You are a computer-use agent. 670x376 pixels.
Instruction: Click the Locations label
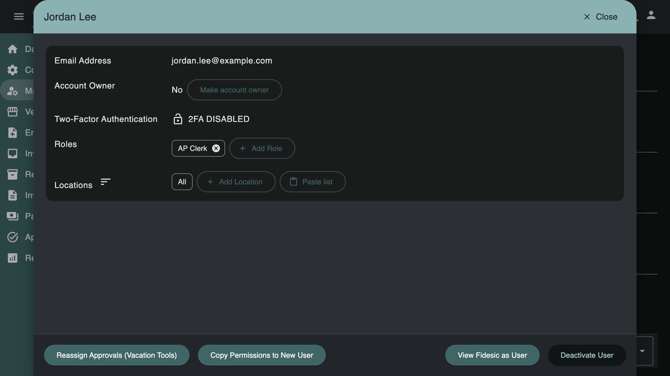point(73,185)
